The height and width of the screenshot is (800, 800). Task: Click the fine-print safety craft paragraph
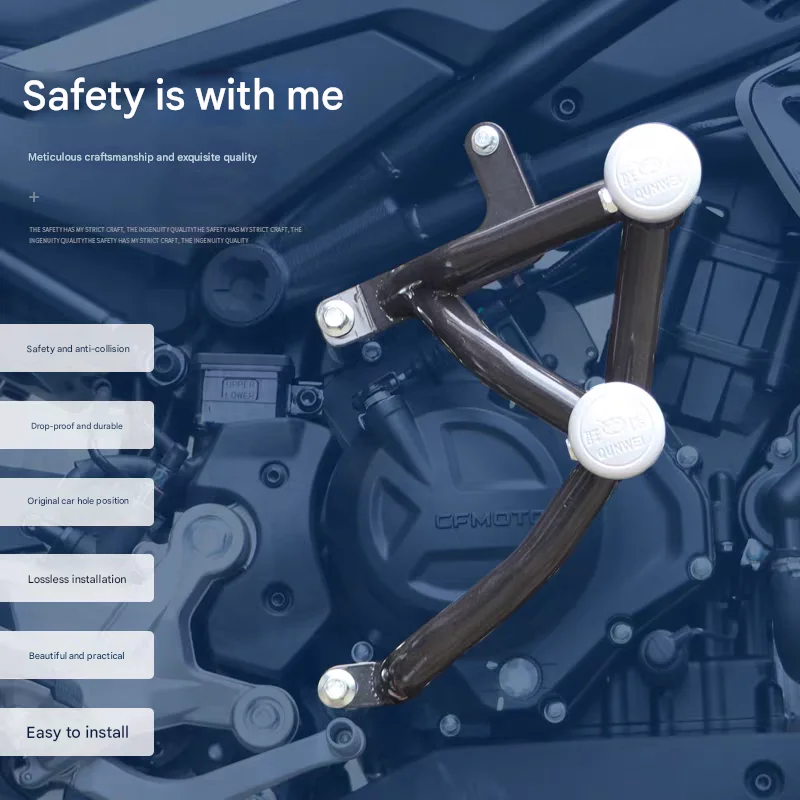pyautogui.click(x=165, y=235)
